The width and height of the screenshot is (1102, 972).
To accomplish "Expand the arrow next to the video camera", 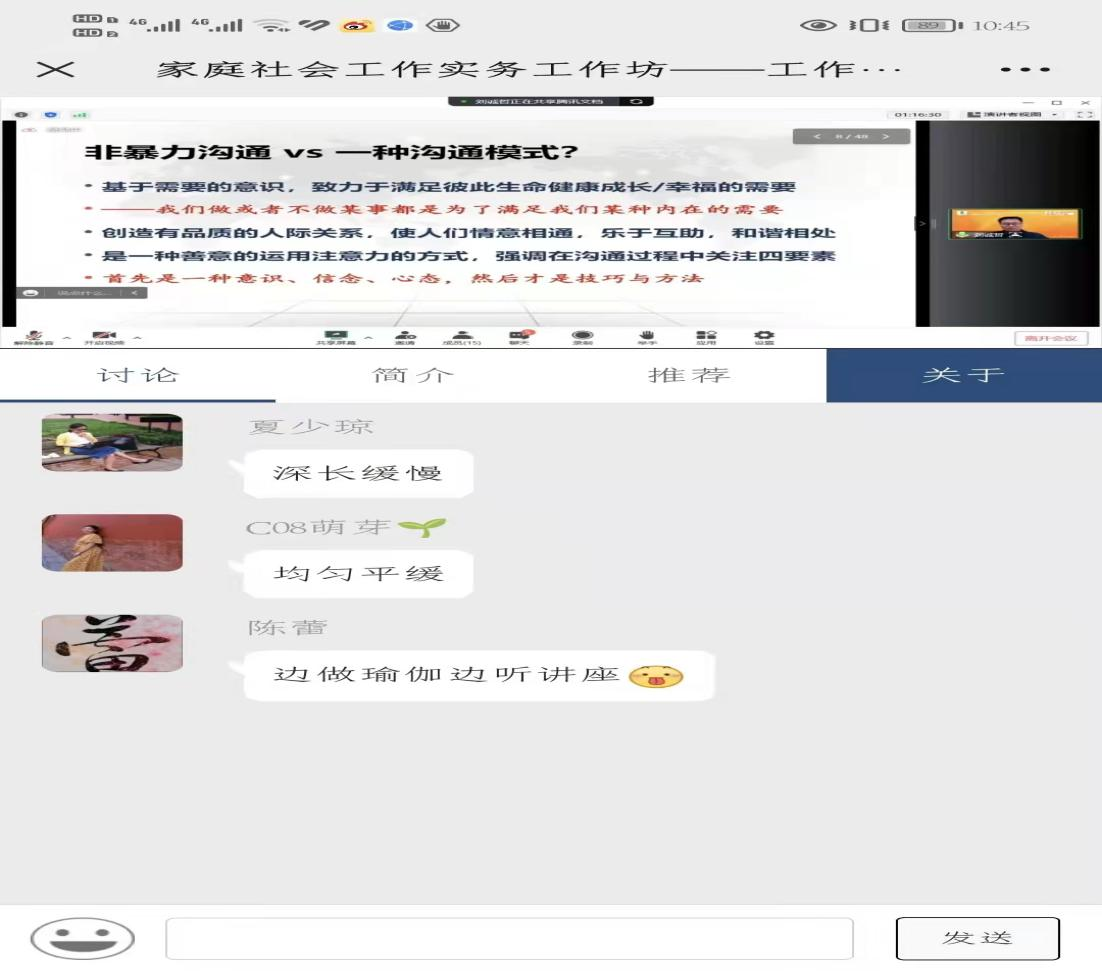I will click(x=138, y=337).
